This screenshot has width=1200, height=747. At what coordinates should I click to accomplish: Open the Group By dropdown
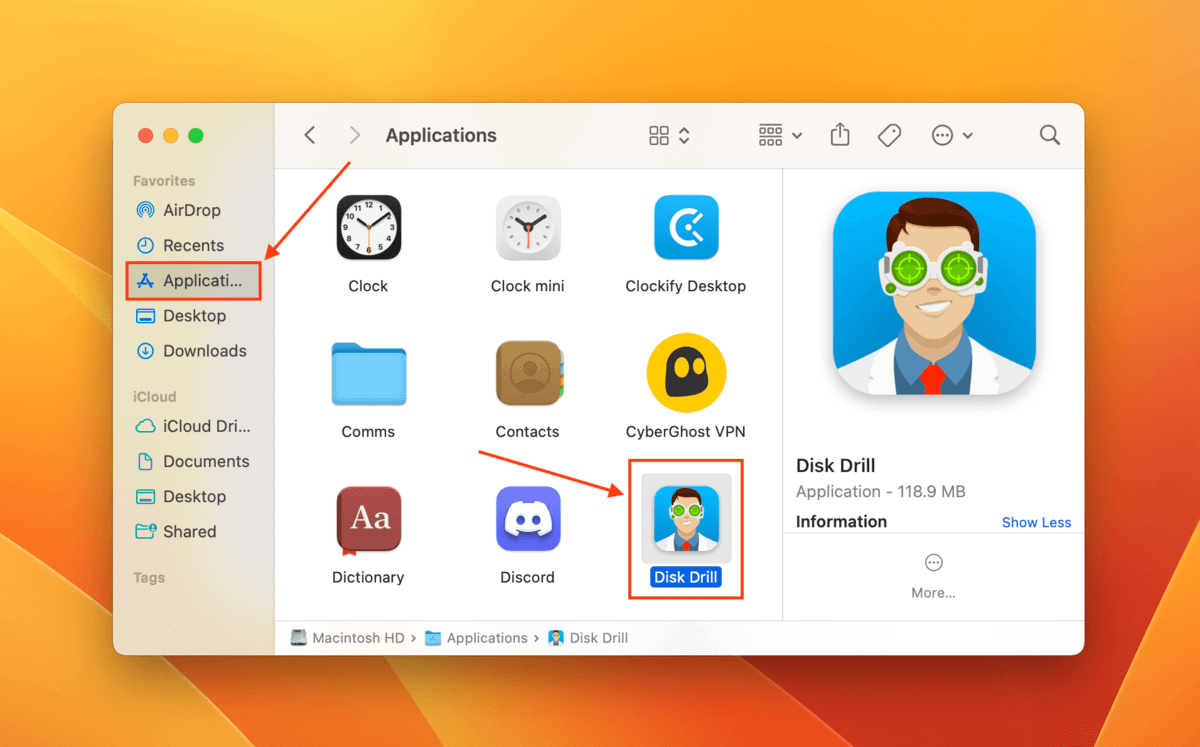coord(780,135)
